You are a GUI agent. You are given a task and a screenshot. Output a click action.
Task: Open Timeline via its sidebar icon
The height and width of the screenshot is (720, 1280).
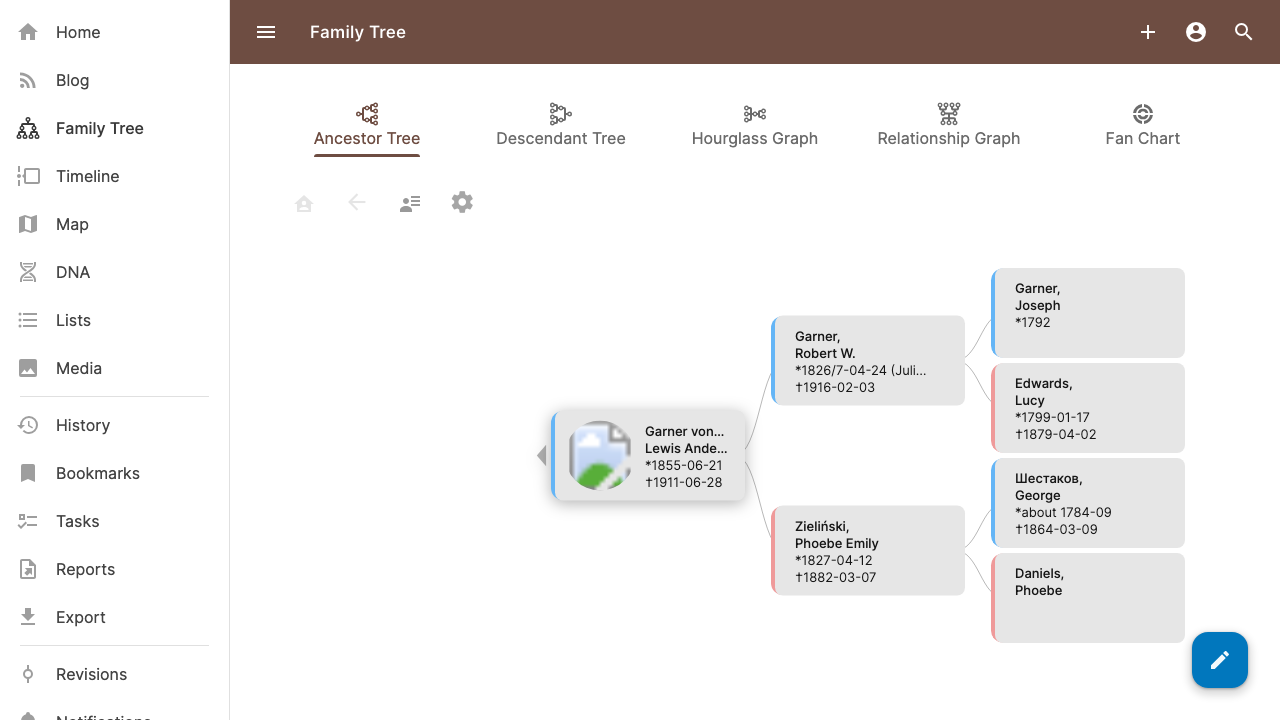28,176
